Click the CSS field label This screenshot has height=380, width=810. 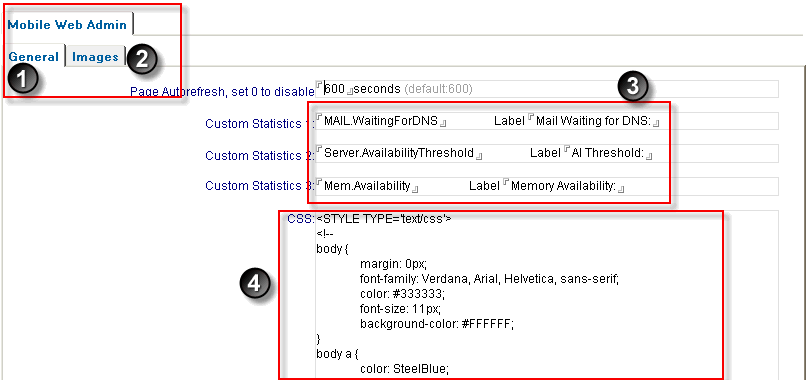pyautogui.click(x=301, y=219)
